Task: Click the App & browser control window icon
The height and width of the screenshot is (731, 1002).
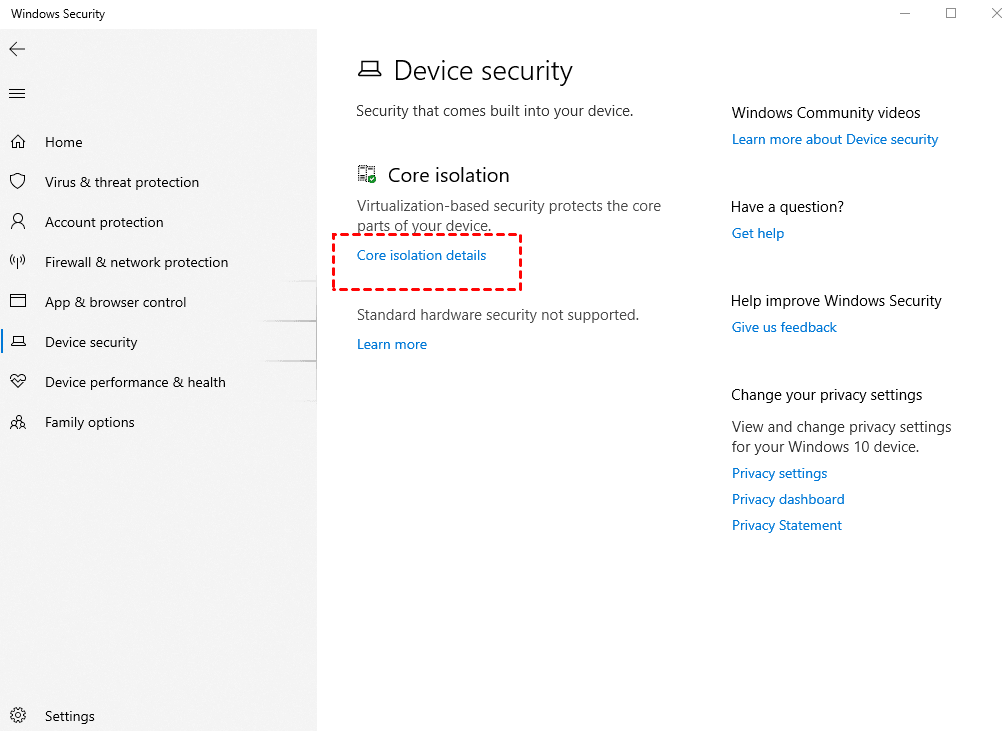Action: point(17,302)
